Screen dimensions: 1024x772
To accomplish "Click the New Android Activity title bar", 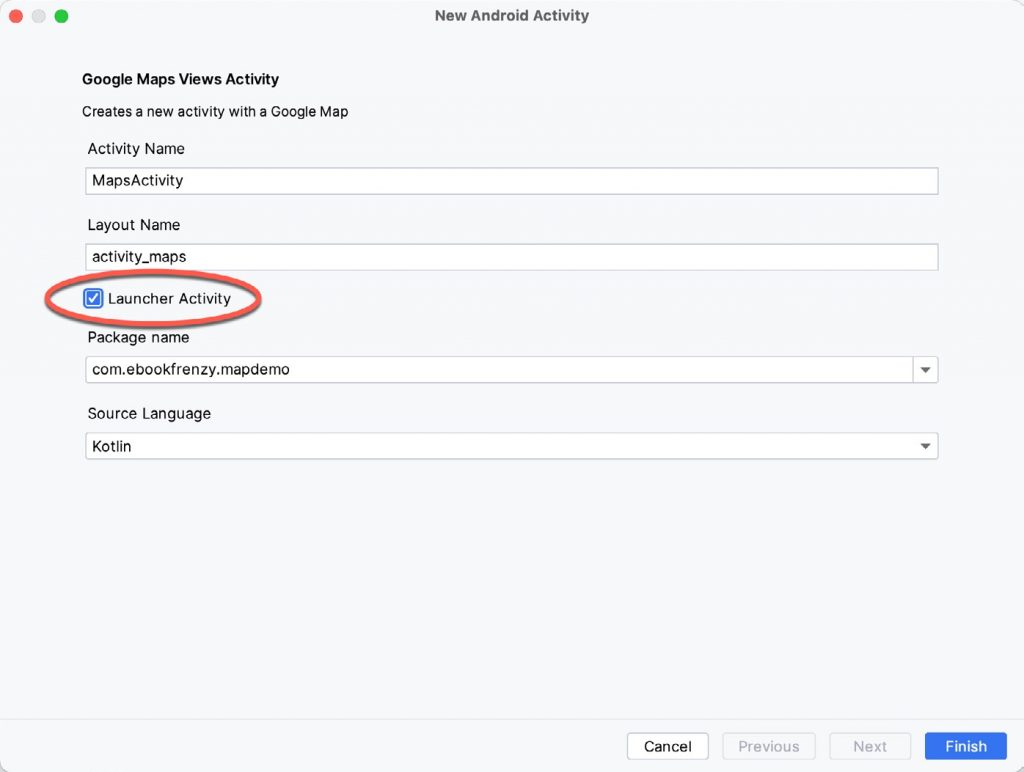I will pyautogui.click(x=511, y=15).
